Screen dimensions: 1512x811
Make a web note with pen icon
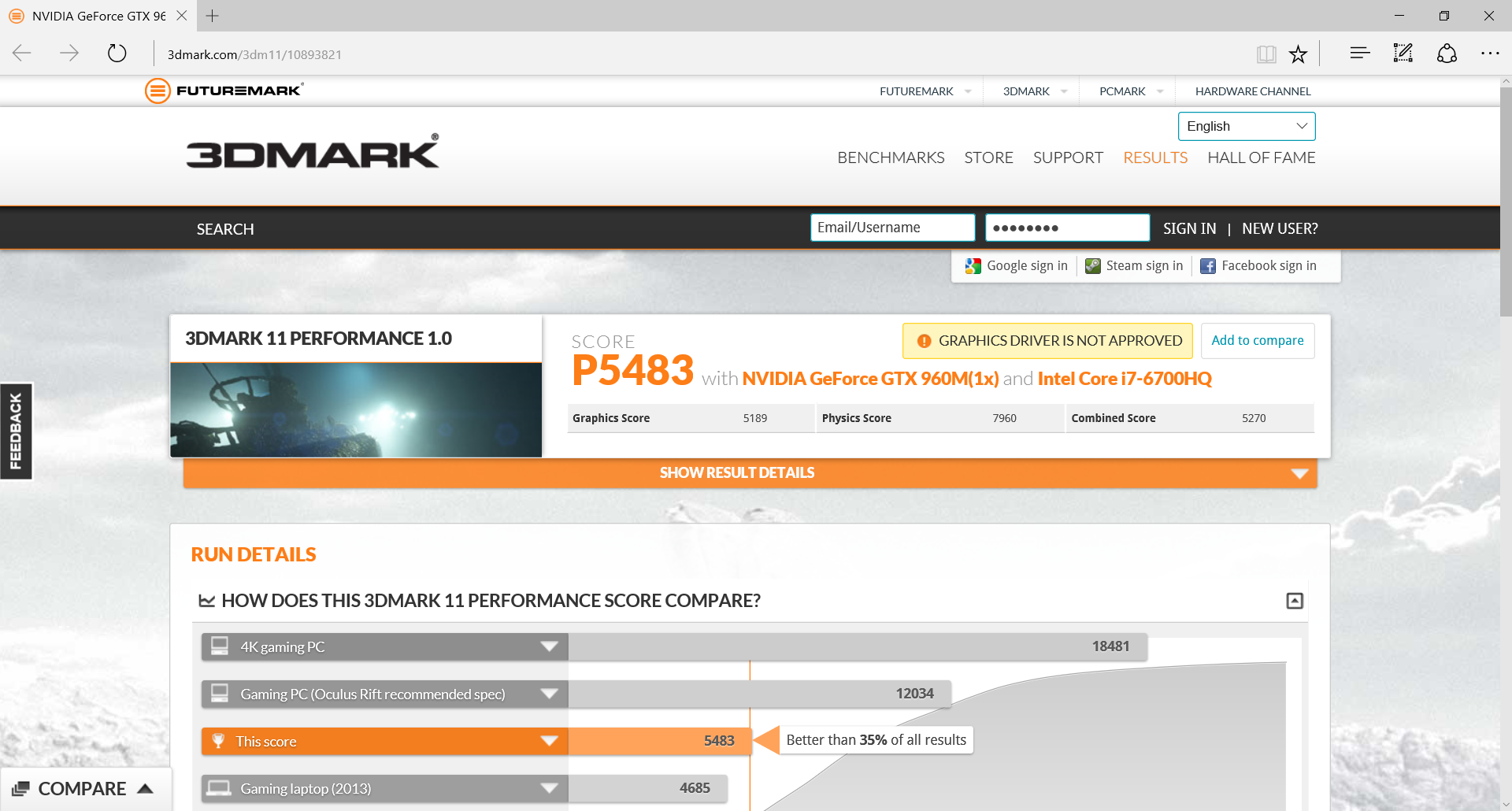click(1403, 54)
